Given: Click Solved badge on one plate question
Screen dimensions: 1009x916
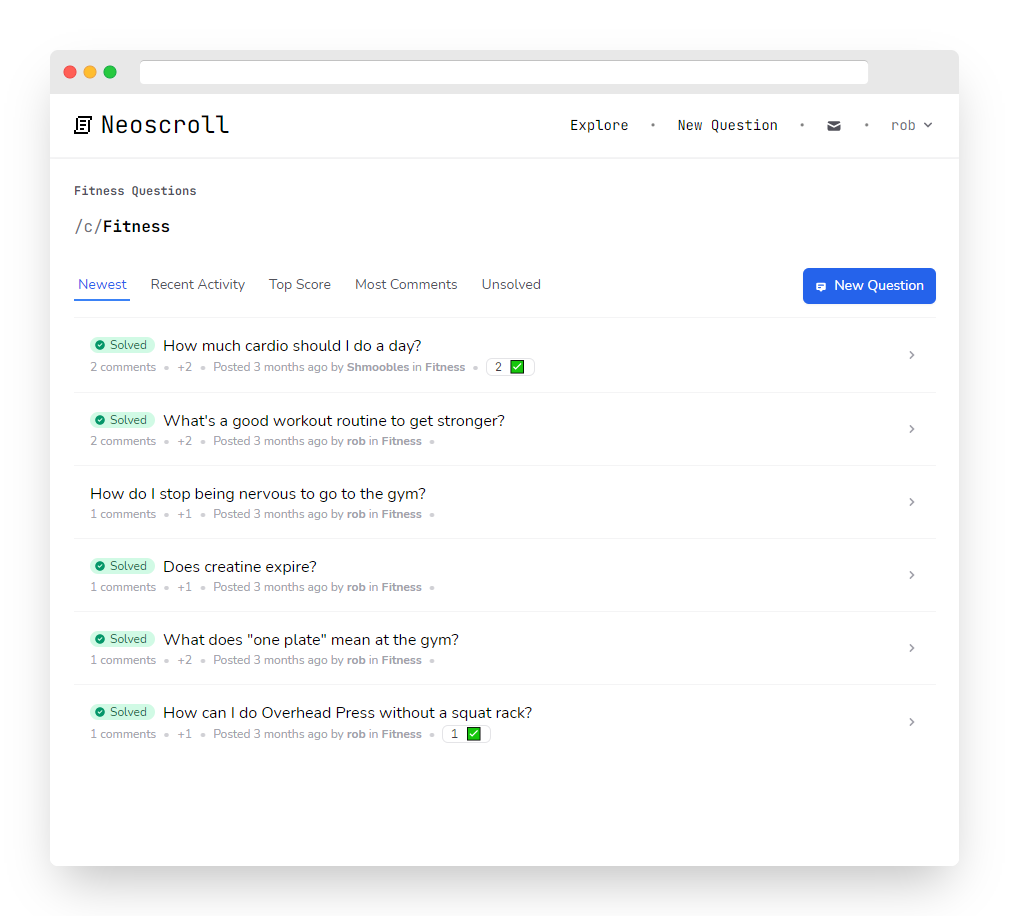Looking at the screenshot, I should pyautogui.click(x=122, y=639).
